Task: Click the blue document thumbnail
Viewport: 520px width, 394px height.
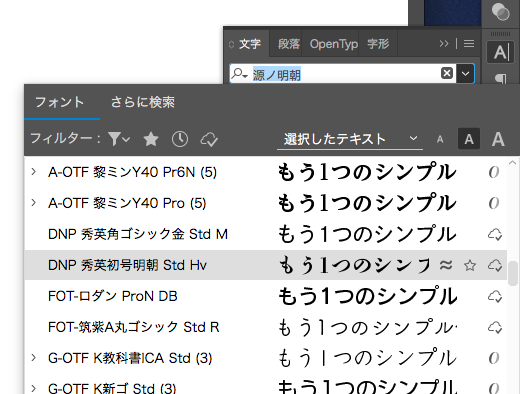Action: pos(452,13)
